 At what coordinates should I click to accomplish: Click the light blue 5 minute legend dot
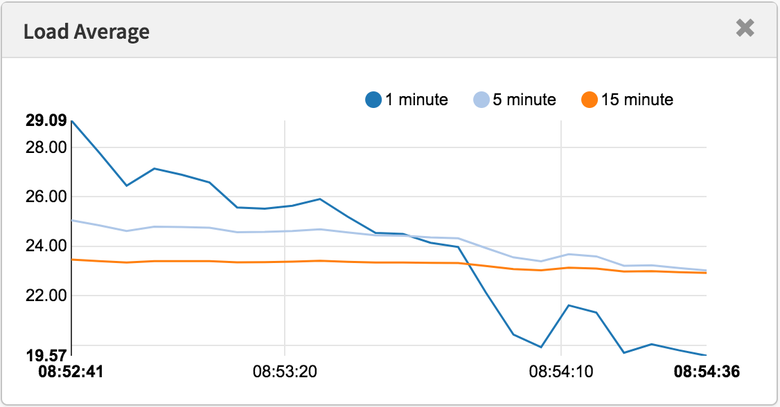click(482, 100)
